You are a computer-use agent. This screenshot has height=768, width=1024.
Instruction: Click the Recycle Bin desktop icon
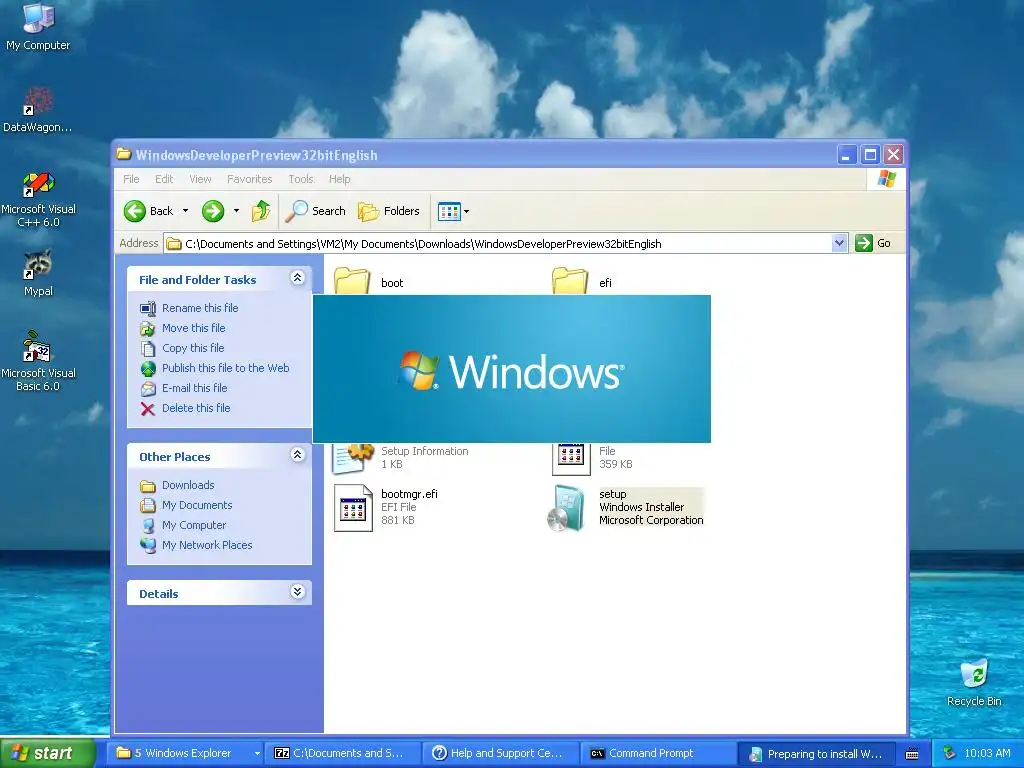coord(974,683)
